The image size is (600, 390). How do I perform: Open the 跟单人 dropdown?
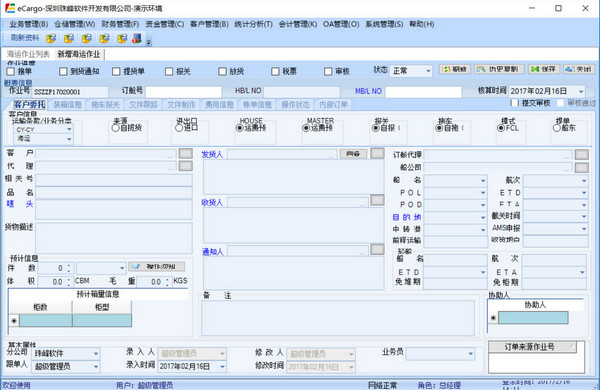click(x=96, y=366)
